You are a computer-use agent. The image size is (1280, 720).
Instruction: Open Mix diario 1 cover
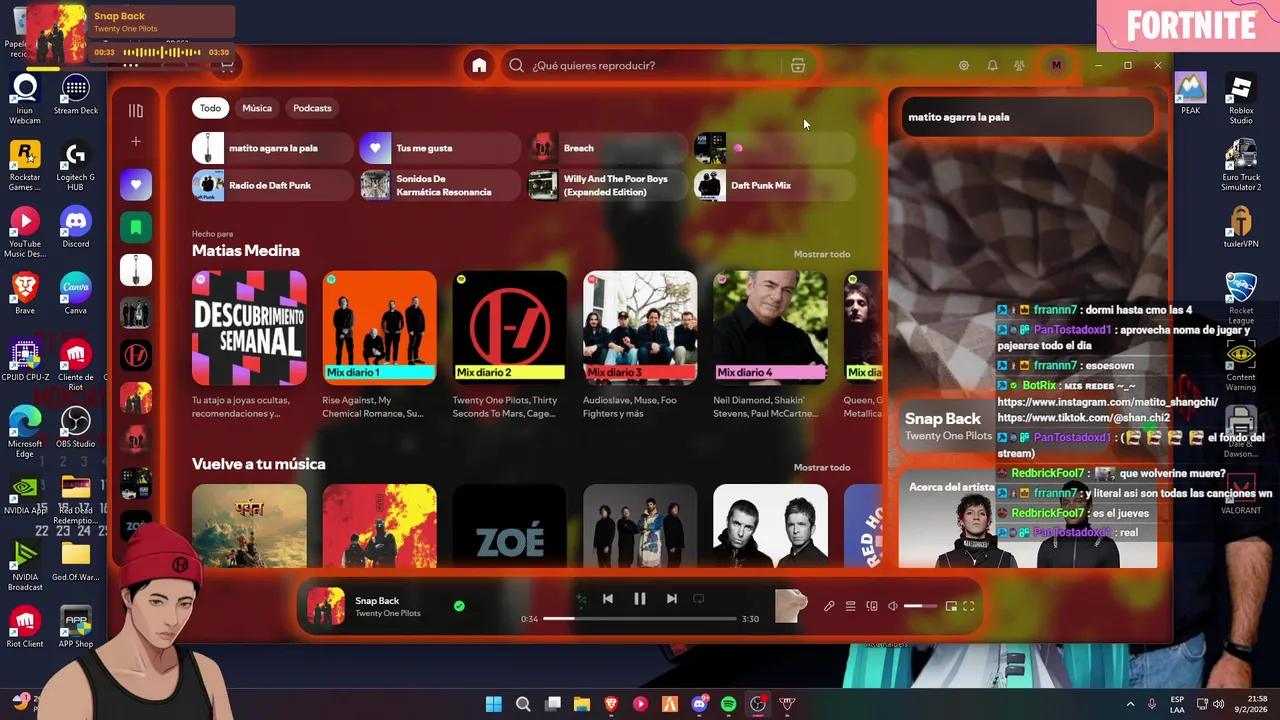click(x=379, y=328)
